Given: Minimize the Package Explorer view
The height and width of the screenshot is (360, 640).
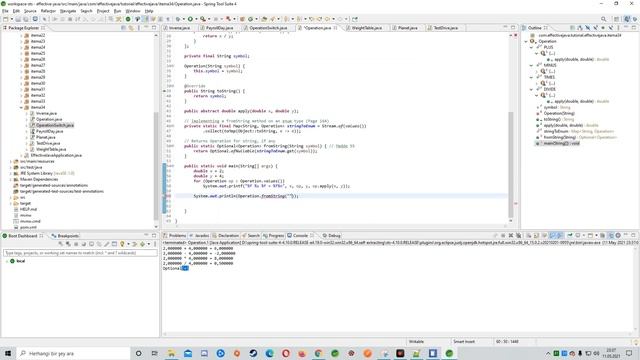Looking at the screenshot, I should coord(146,28).
